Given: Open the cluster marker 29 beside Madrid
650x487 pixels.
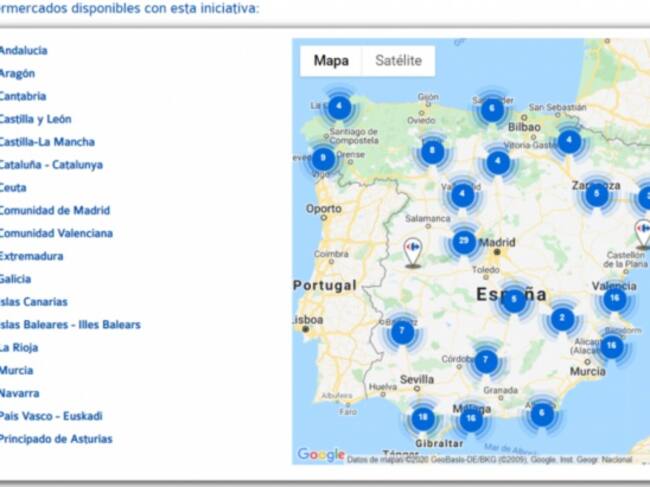Looking at the screenshot, I should 464,242.
